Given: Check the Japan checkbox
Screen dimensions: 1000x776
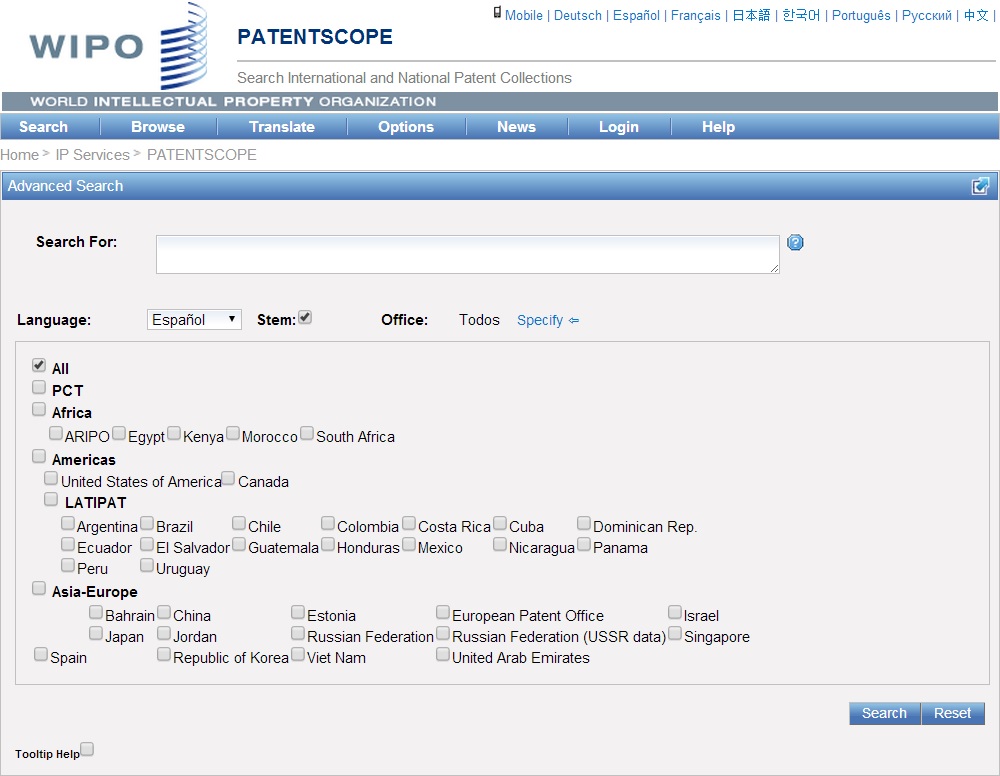Looking at the screenshot, I should click(96, 633).
